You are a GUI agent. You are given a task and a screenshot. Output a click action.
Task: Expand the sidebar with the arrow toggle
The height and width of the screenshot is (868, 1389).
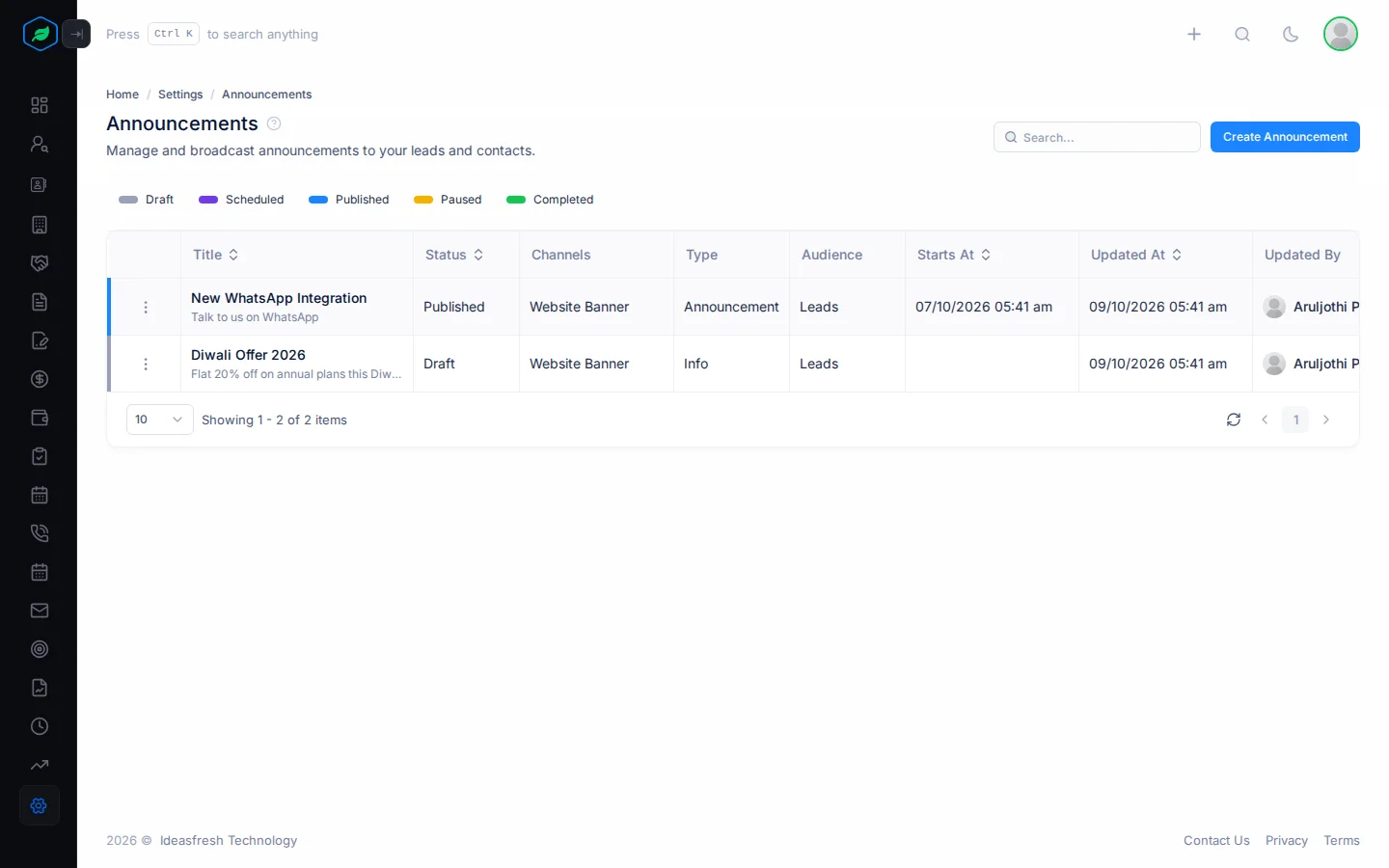coord(76,34)
